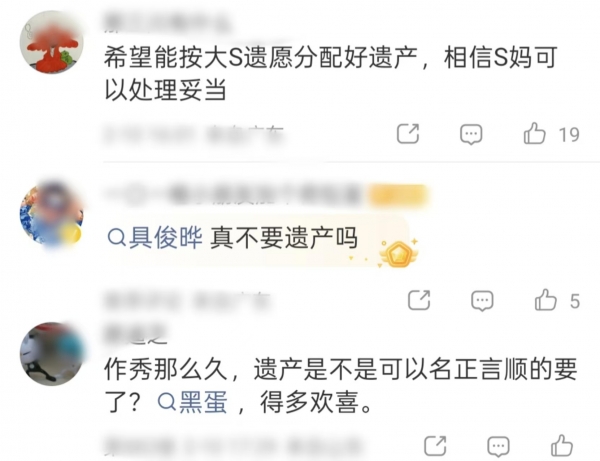
Task: Like the 作秀那么久 comment
Action: 562,445
